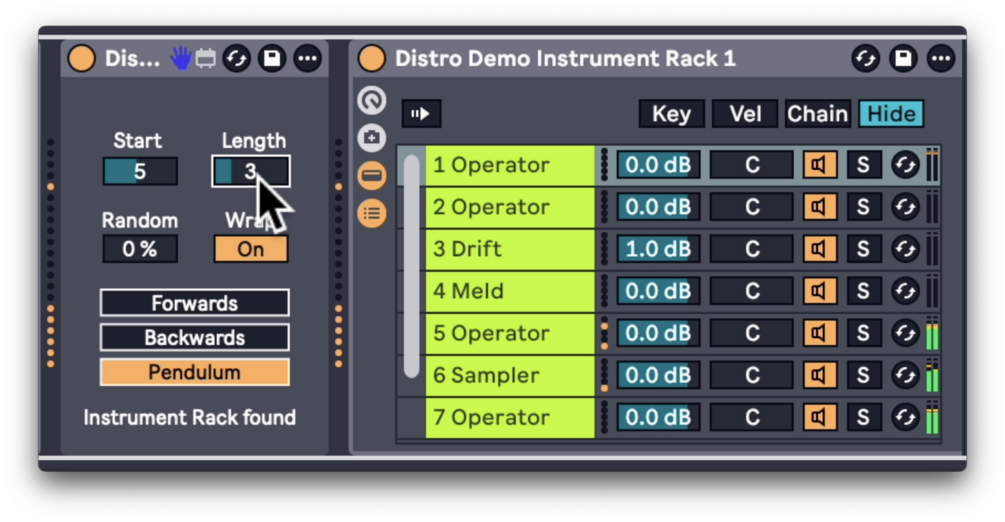Mute the 4 Meld chain with speaker icon
1005x522 pixels.
(820, 291)
